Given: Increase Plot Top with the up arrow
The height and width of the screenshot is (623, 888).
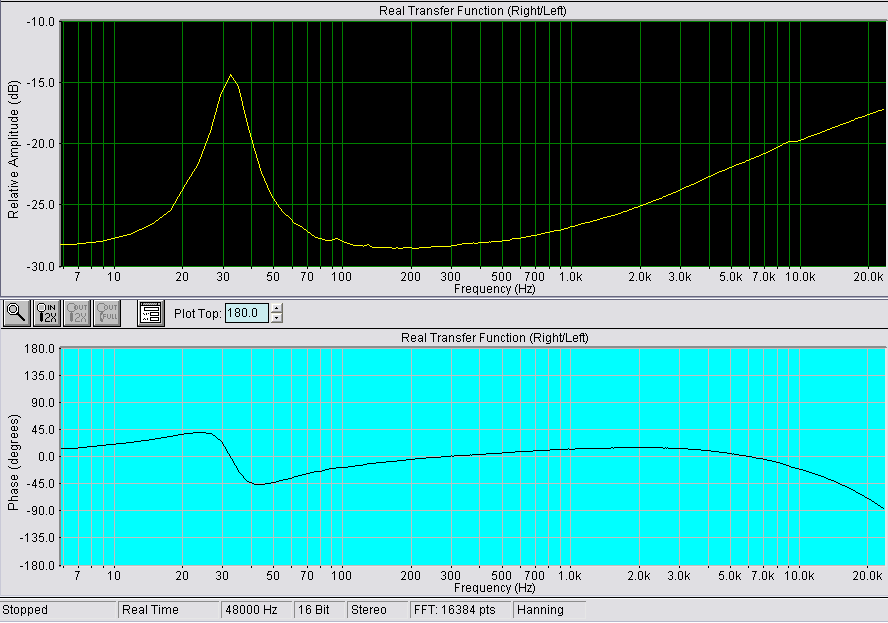Looking at the screenshot, I should [x=276, y=309].
